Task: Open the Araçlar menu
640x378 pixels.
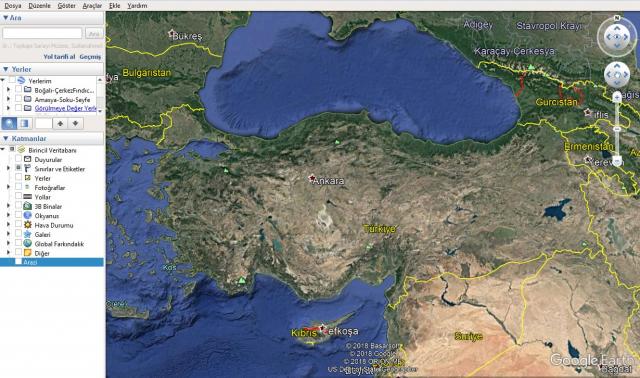Action: click(x=92, y=6)
